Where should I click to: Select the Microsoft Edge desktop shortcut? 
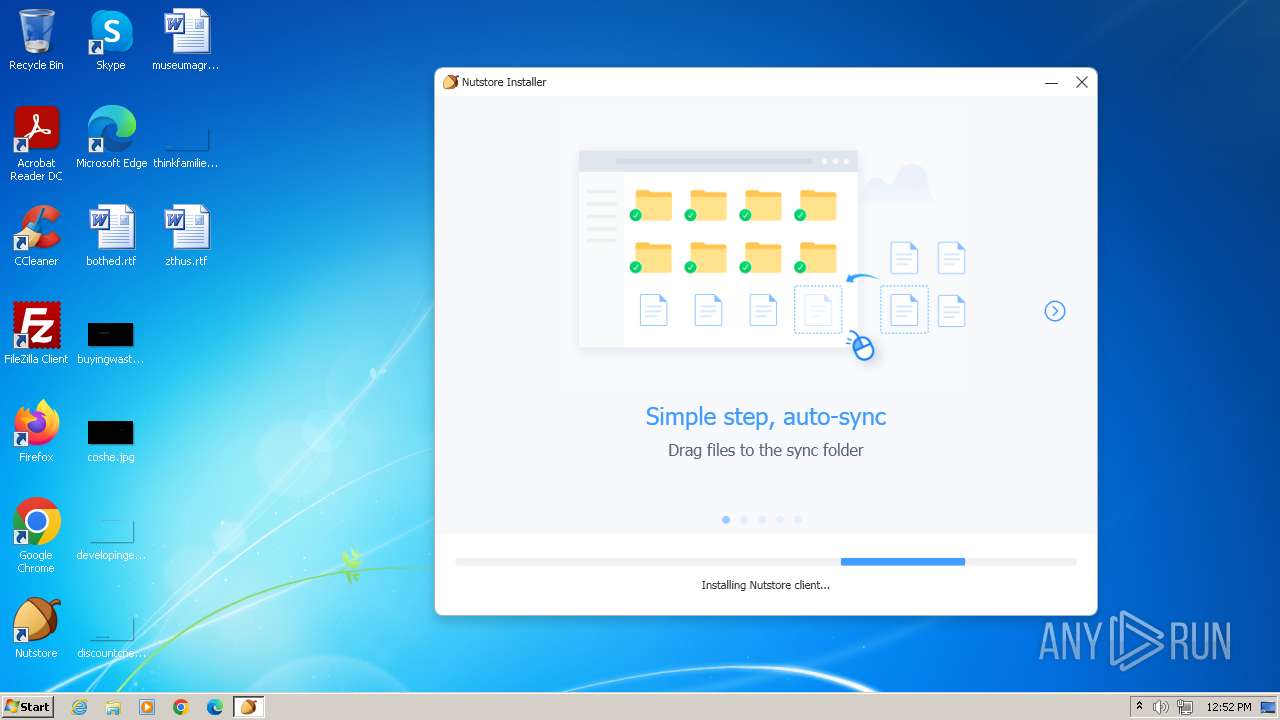tap(111, 138)
